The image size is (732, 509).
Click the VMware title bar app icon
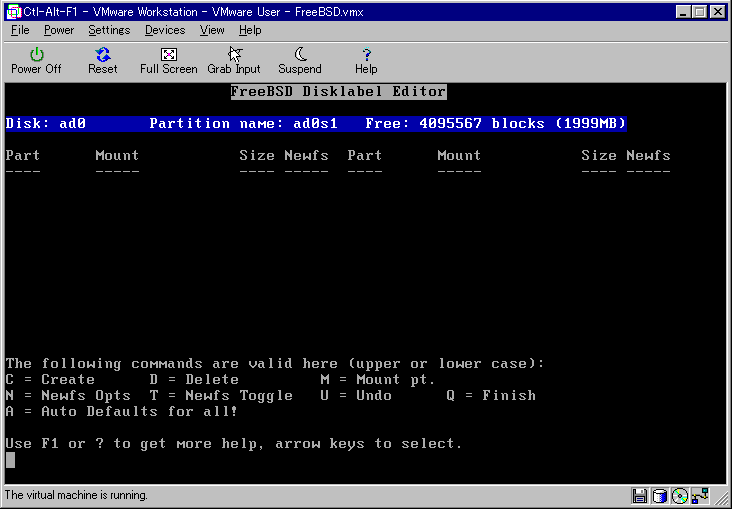tap(14, 12)
